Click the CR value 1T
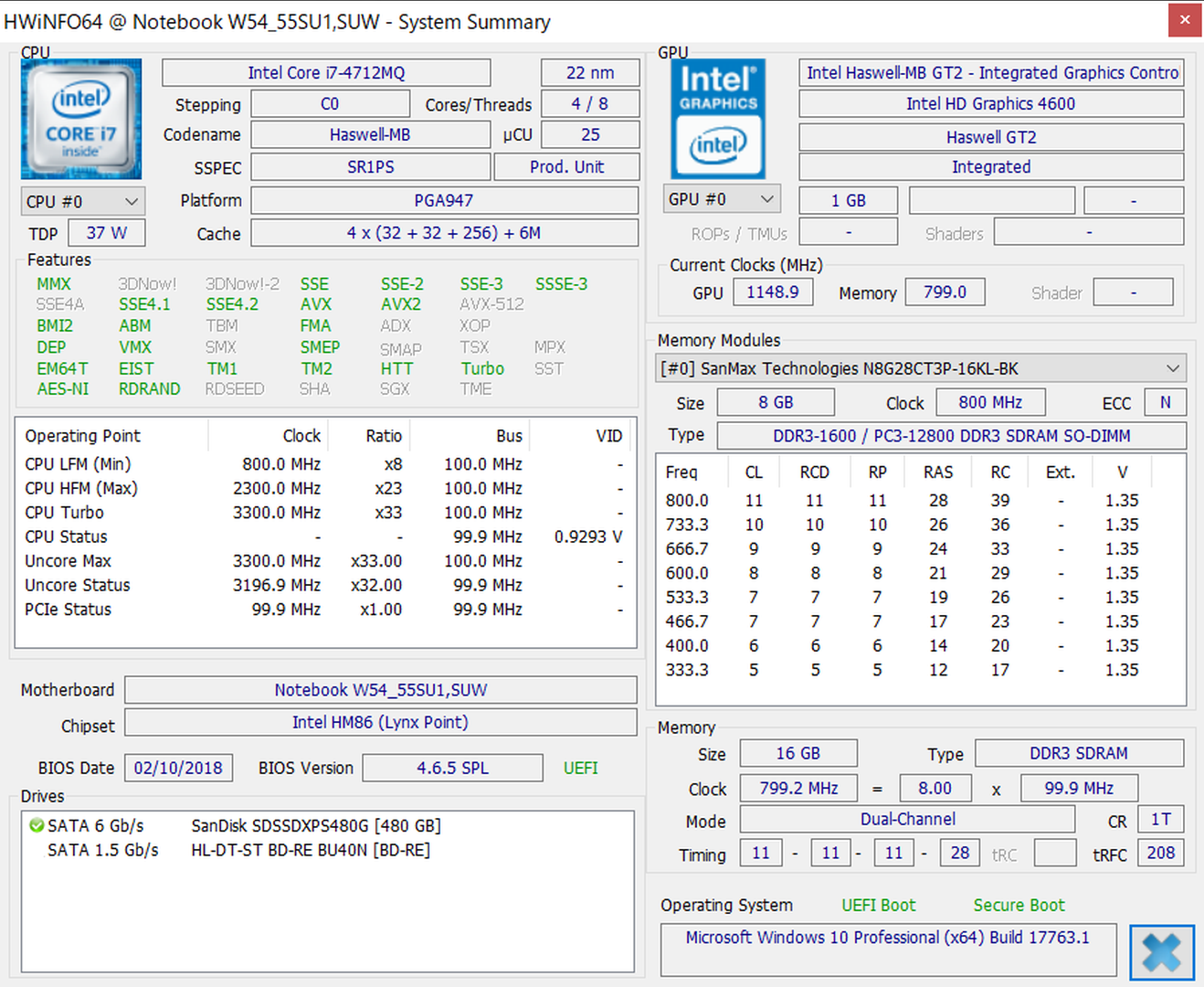This screenshot has height=987, width=1204. (1160, 819)
